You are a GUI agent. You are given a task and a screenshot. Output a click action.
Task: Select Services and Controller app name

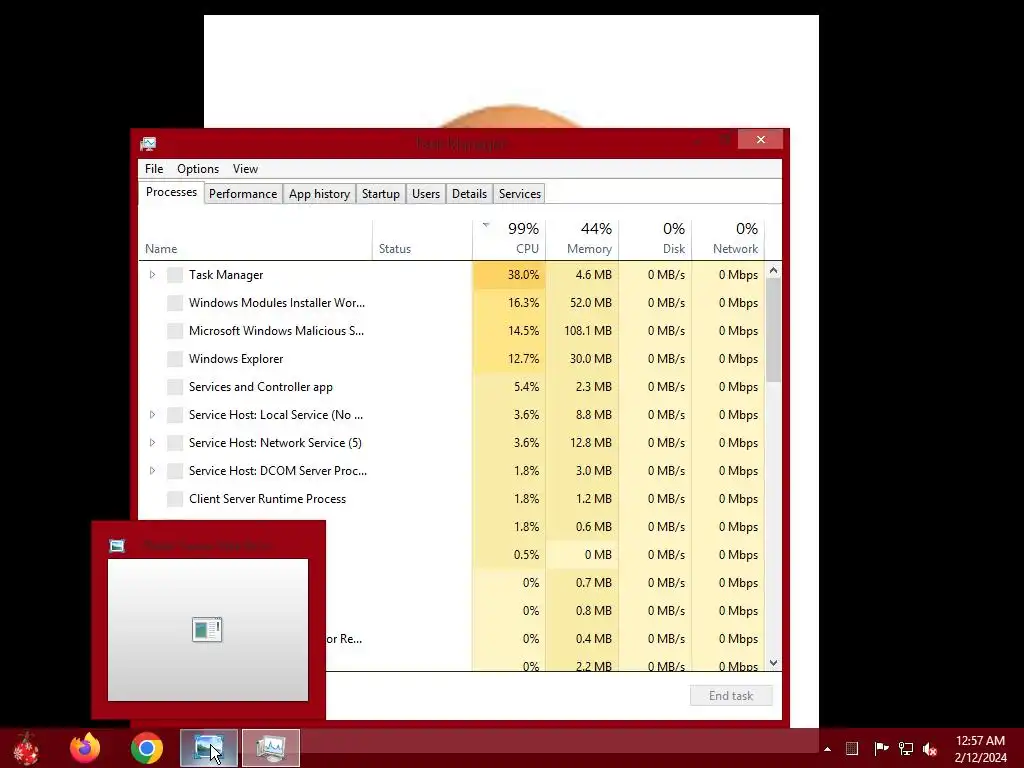(x=261, y=387)
